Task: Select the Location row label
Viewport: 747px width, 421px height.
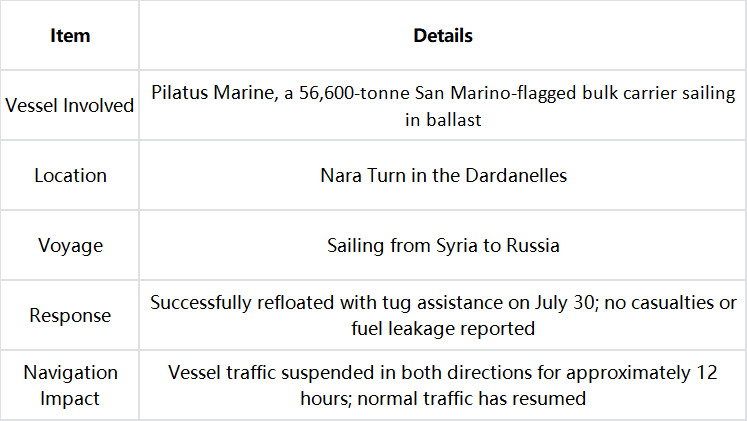Action: coord(70,175)
